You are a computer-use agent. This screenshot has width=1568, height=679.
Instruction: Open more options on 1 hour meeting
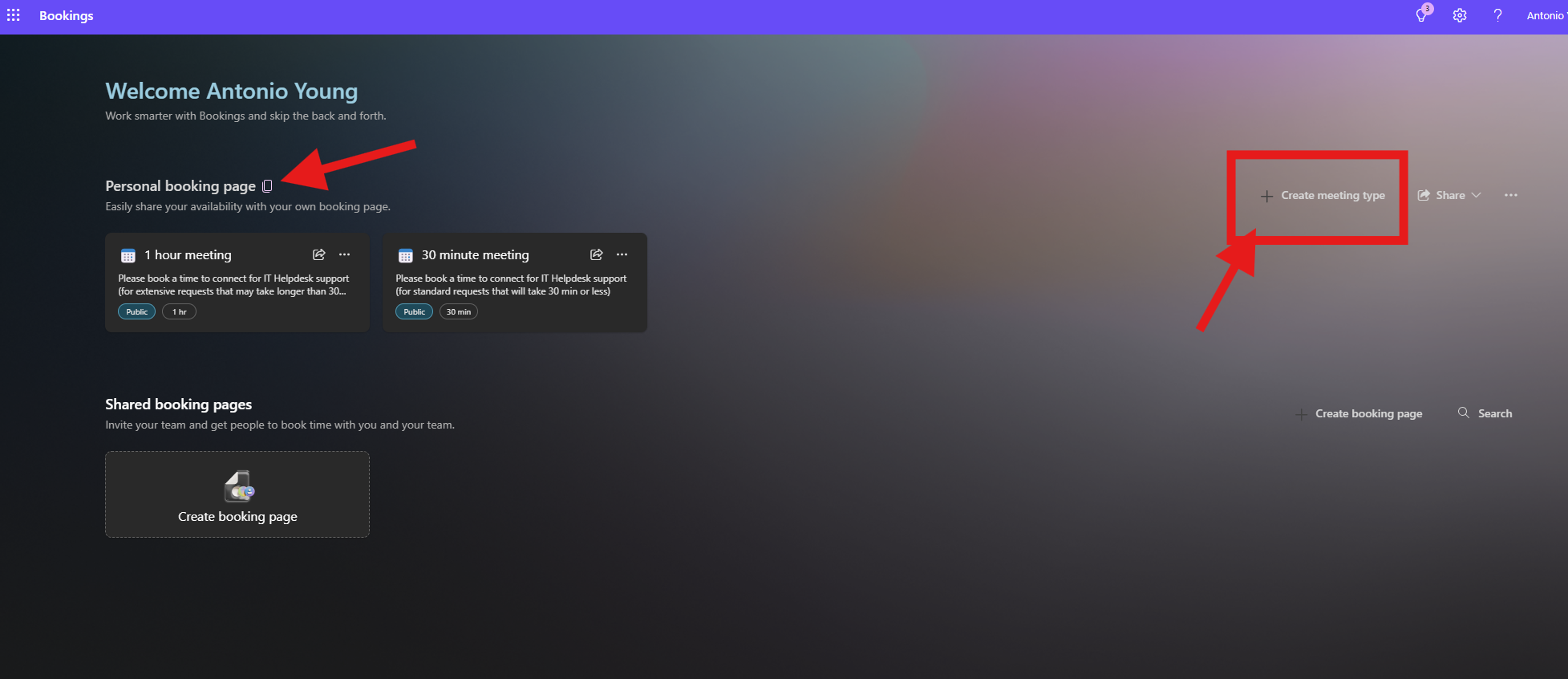point(345,254)
